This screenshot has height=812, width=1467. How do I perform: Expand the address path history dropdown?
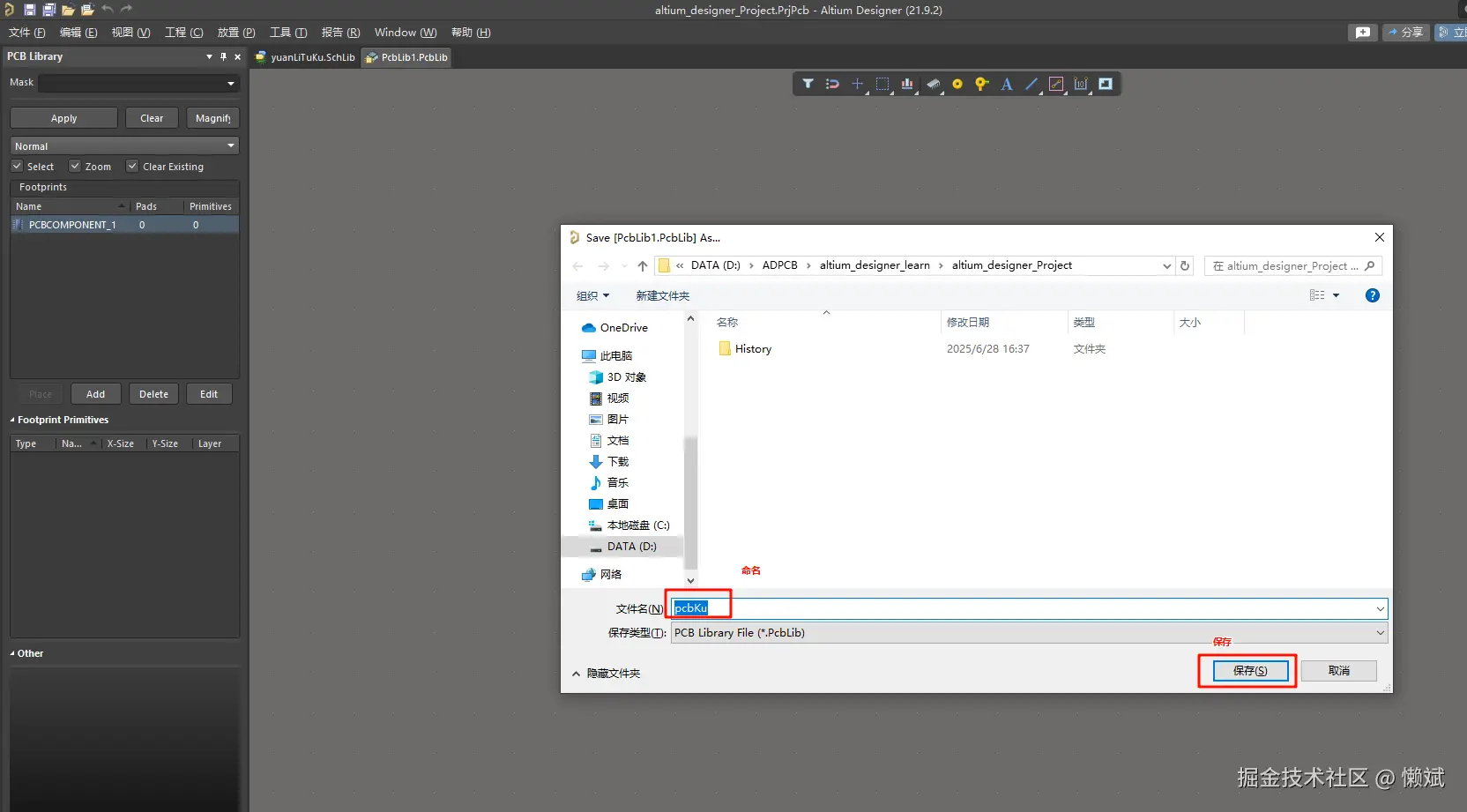click(x=1167, y=265)
